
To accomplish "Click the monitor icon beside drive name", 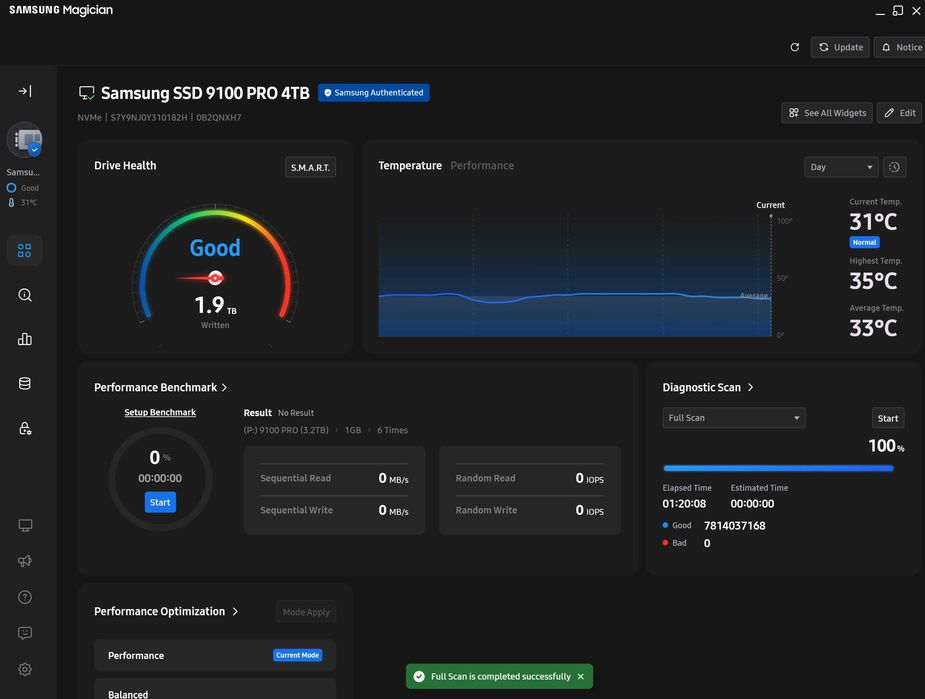I will pyautogui.click(x=87, y=93).
